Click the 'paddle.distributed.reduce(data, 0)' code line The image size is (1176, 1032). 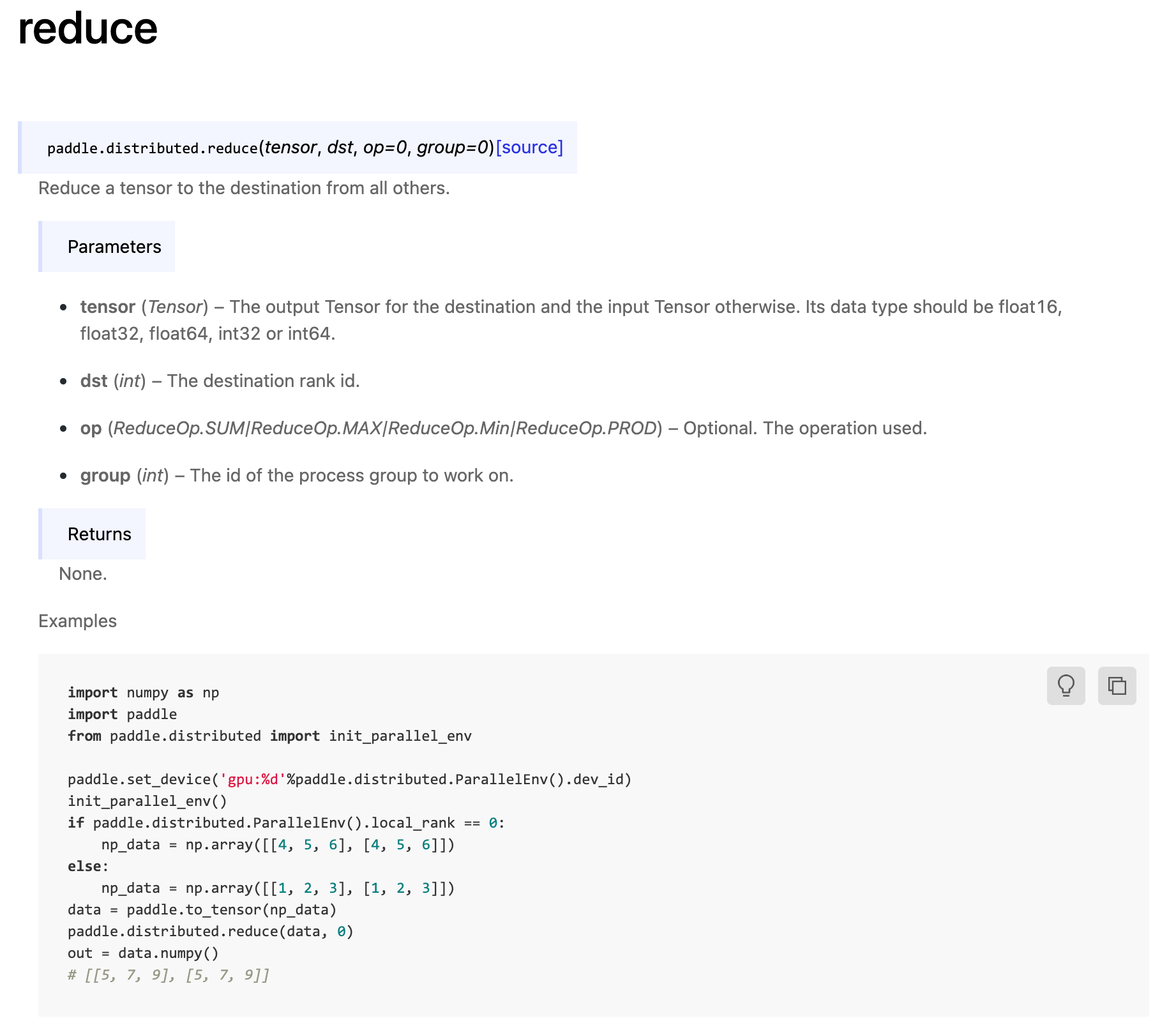coord(211,932)
